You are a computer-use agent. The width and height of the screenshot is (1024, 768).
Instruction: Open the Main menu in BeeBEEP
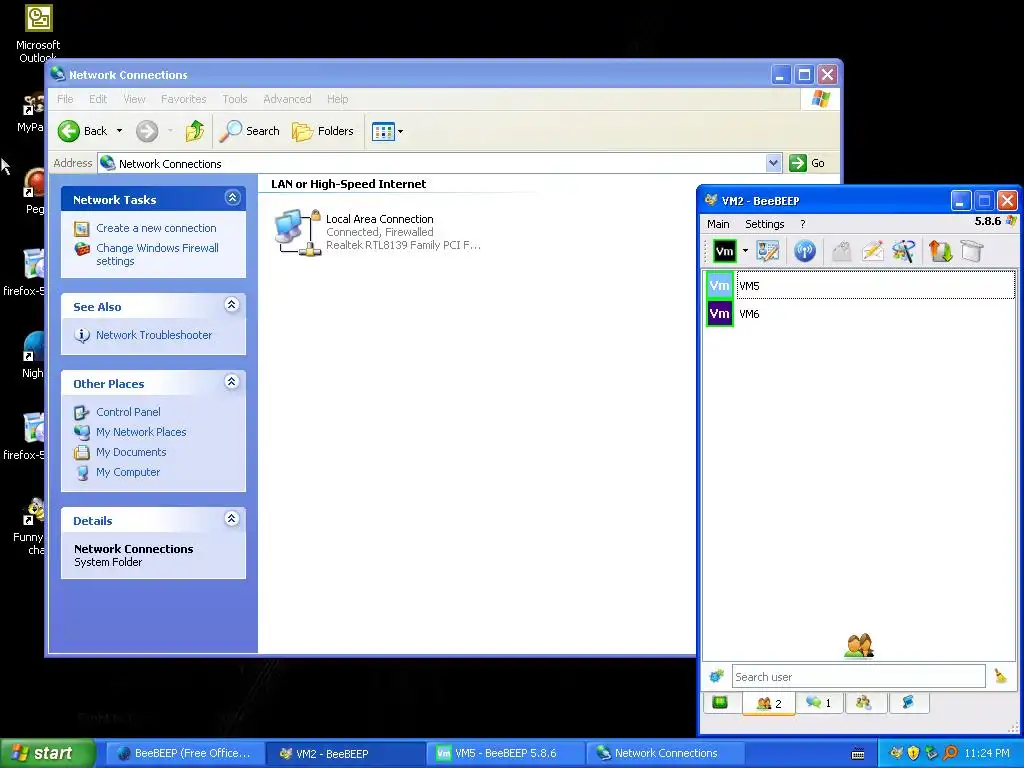(718, 224)
